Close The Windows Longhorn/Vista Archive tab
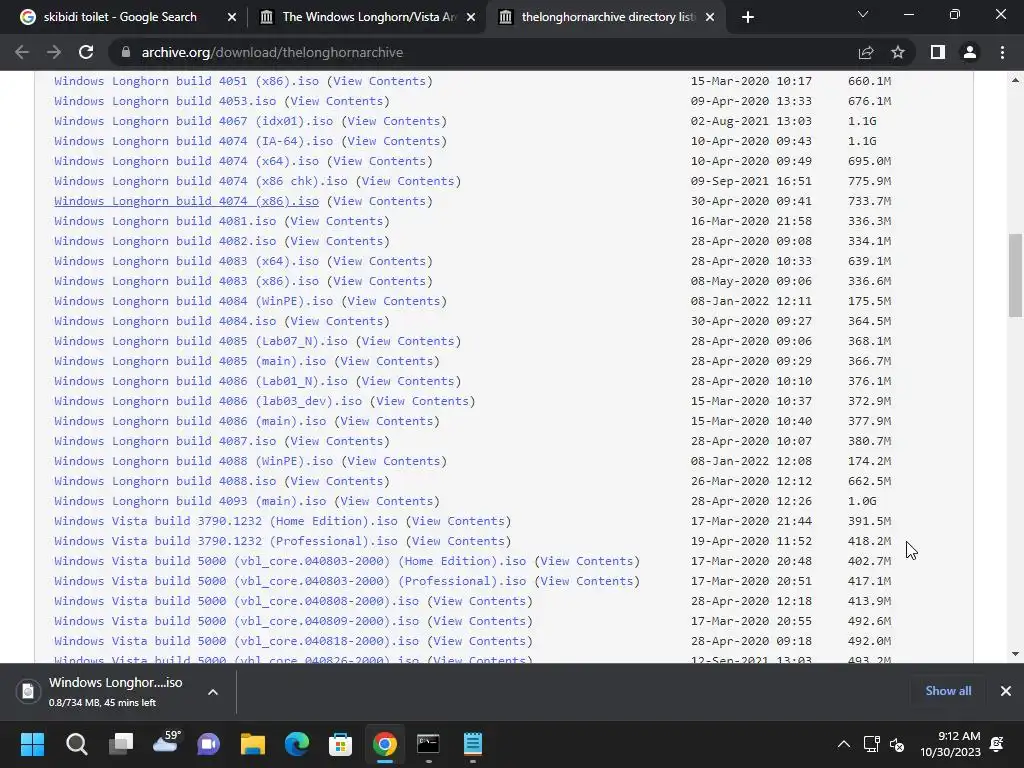 point(470,17)
